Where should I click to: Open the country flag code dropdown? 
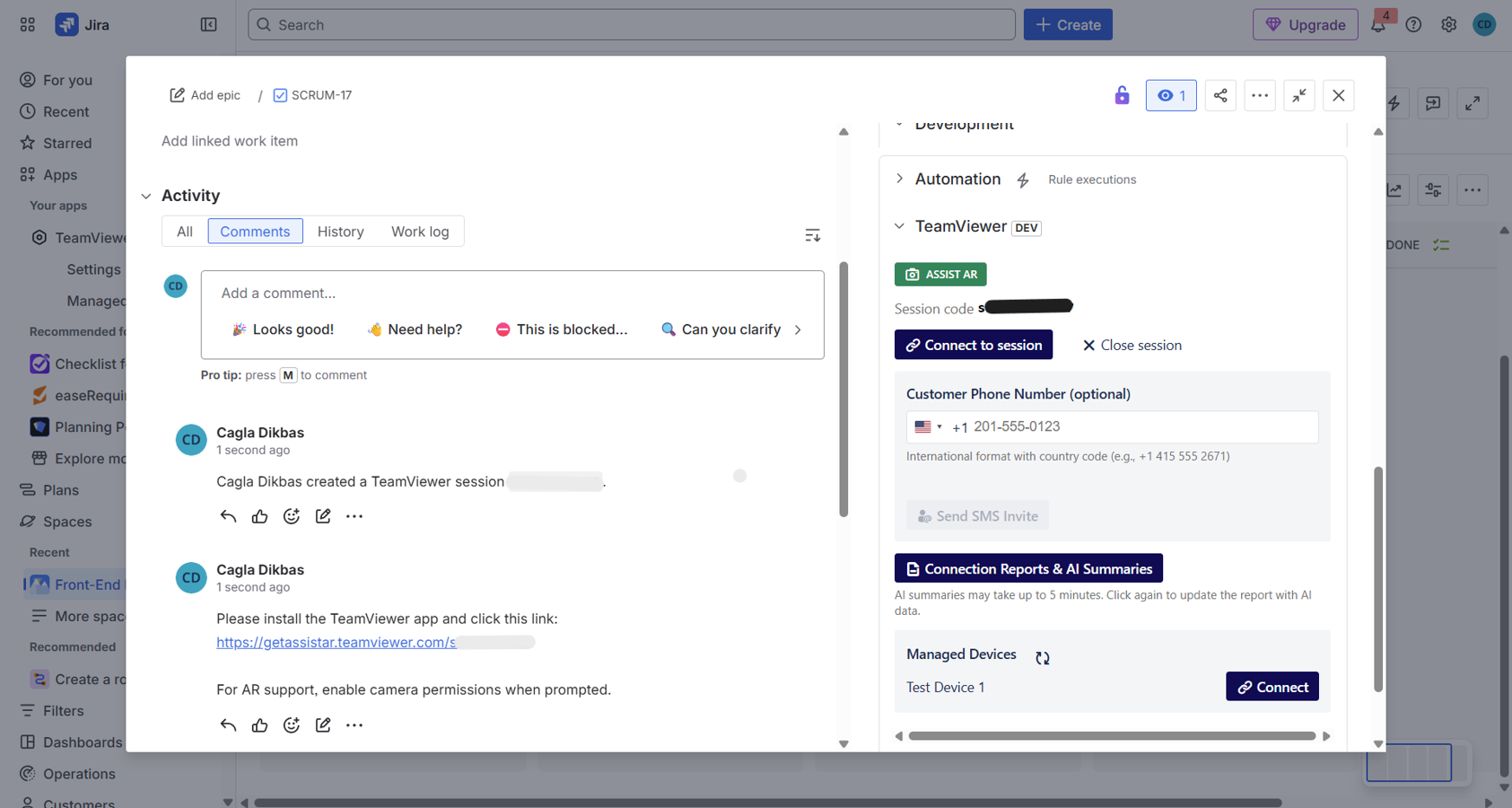pos(928,427)
